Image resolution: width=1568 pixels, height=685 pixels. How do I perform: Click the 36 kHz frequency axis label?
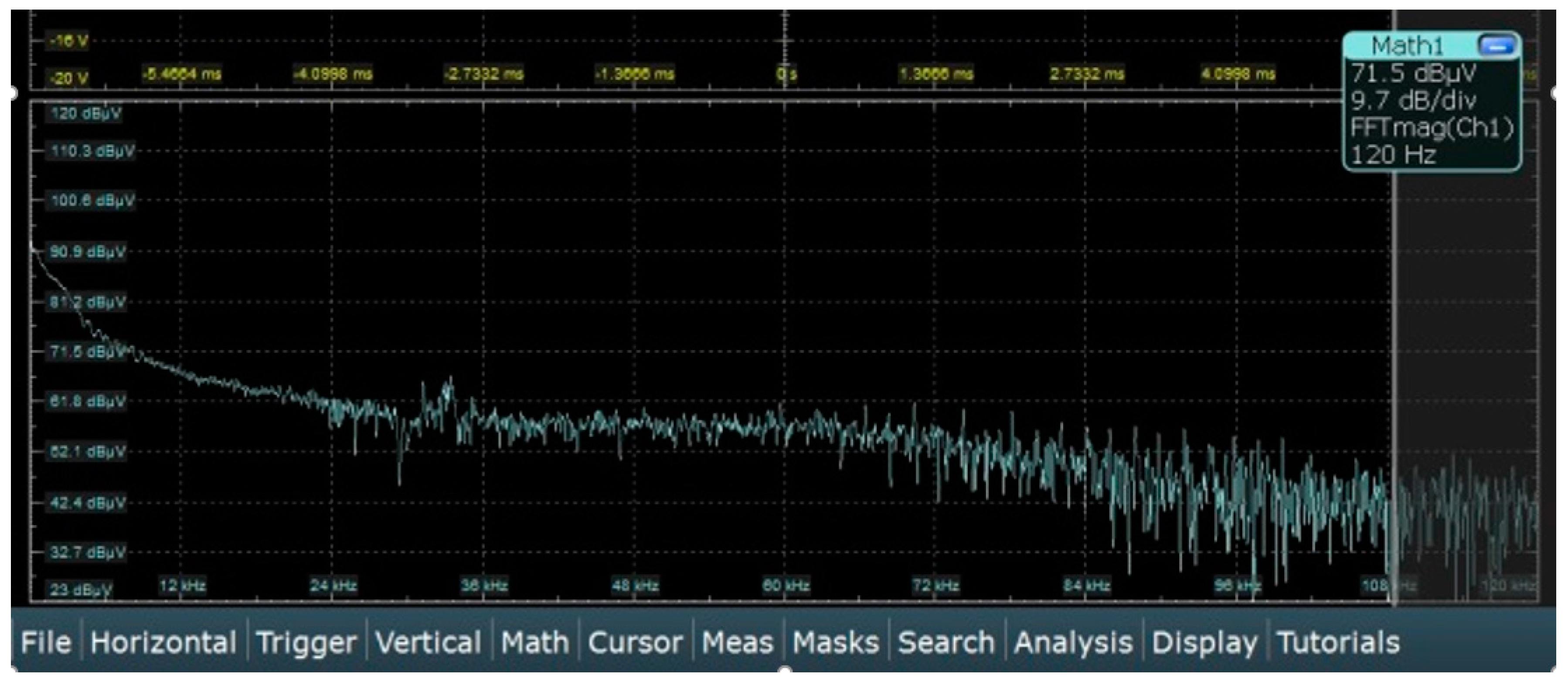[x=484, y=586]
